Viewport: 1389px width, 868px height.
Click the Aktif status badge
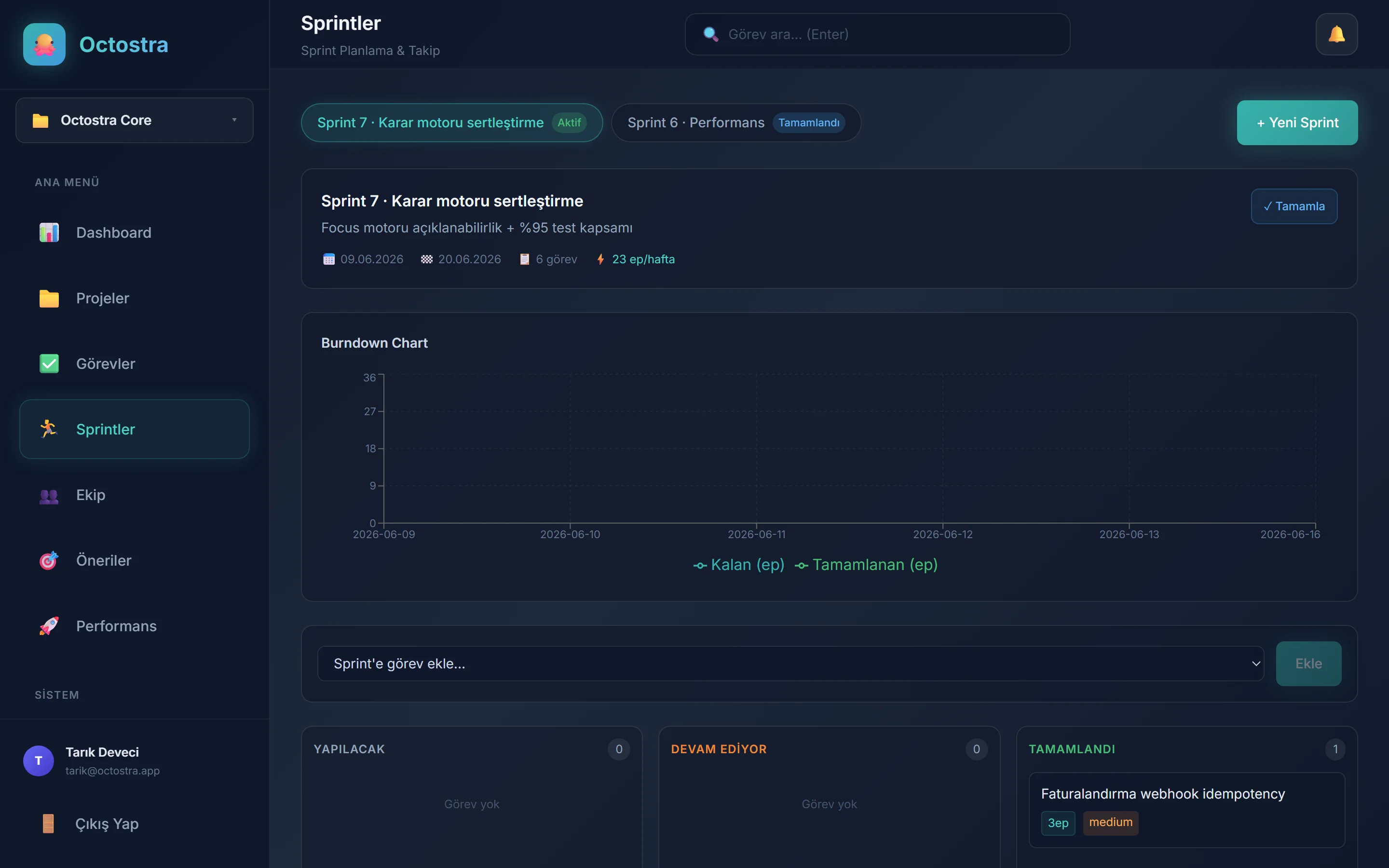(569, 123)
